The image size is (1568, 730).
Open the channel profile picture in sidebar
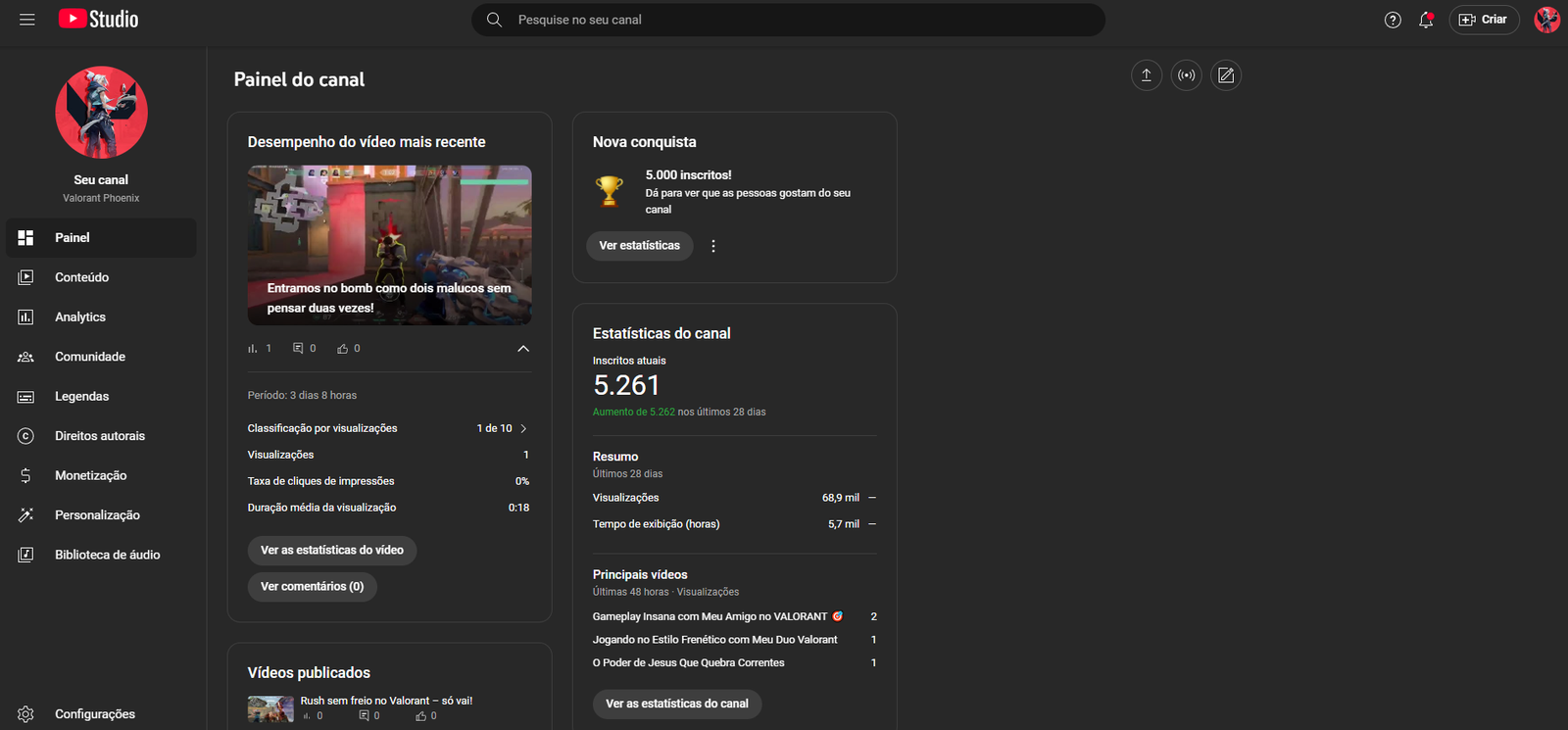[101, 113]
